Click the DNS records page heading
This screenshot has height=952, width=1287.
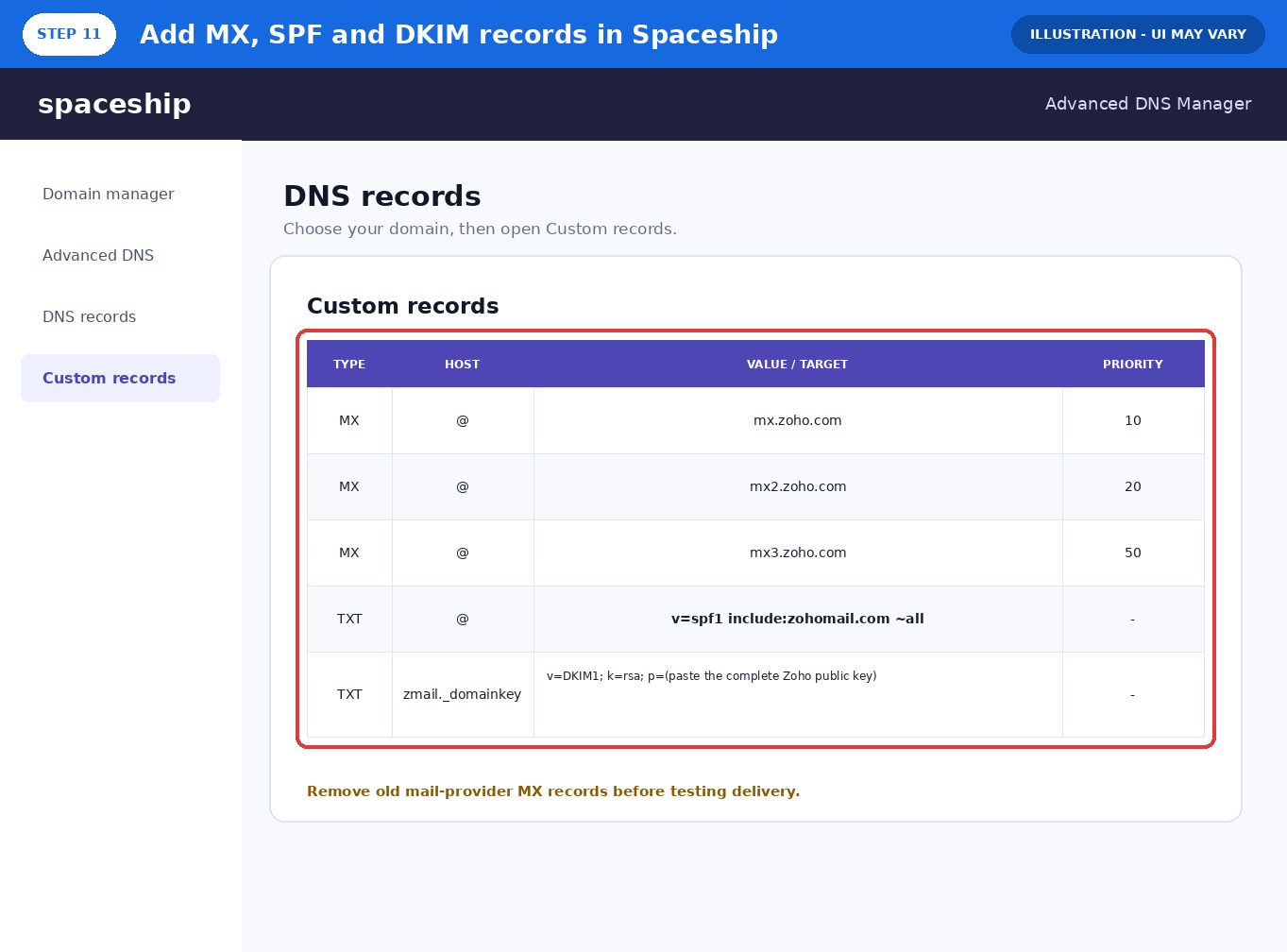[382, 195]
